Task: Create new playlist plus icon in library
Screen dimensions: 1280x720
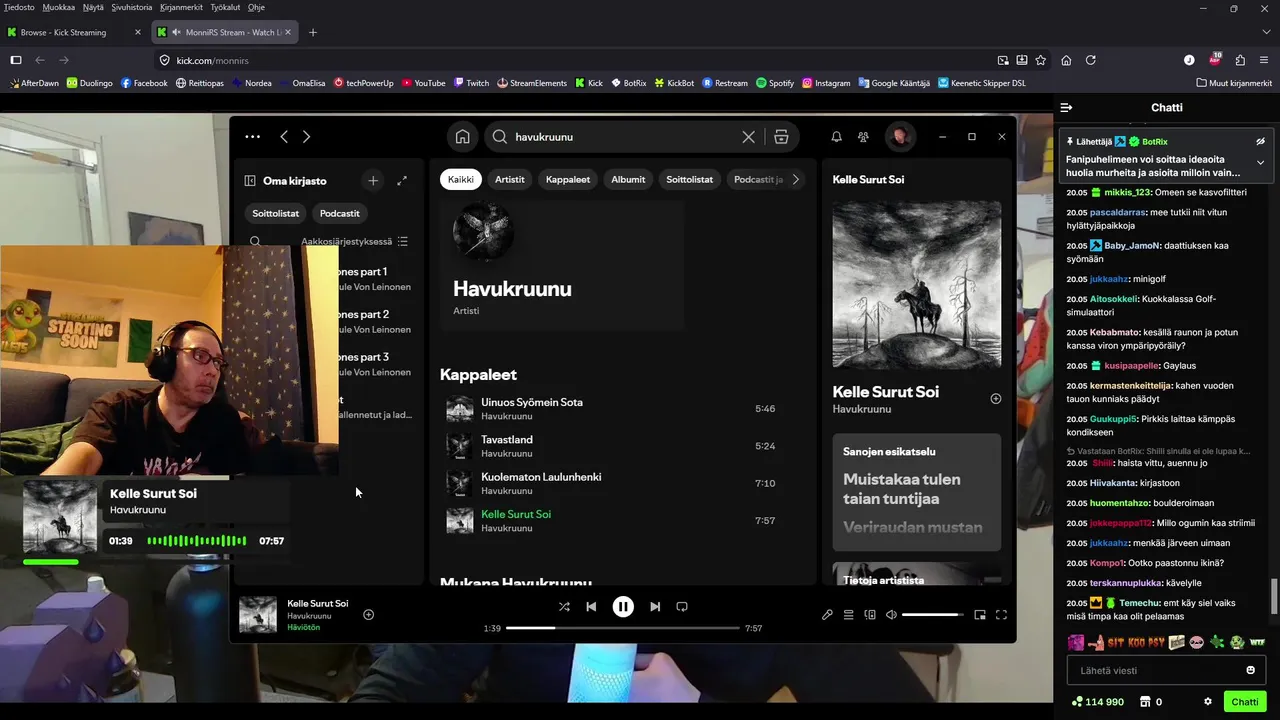Action: (x=373, y=181)
